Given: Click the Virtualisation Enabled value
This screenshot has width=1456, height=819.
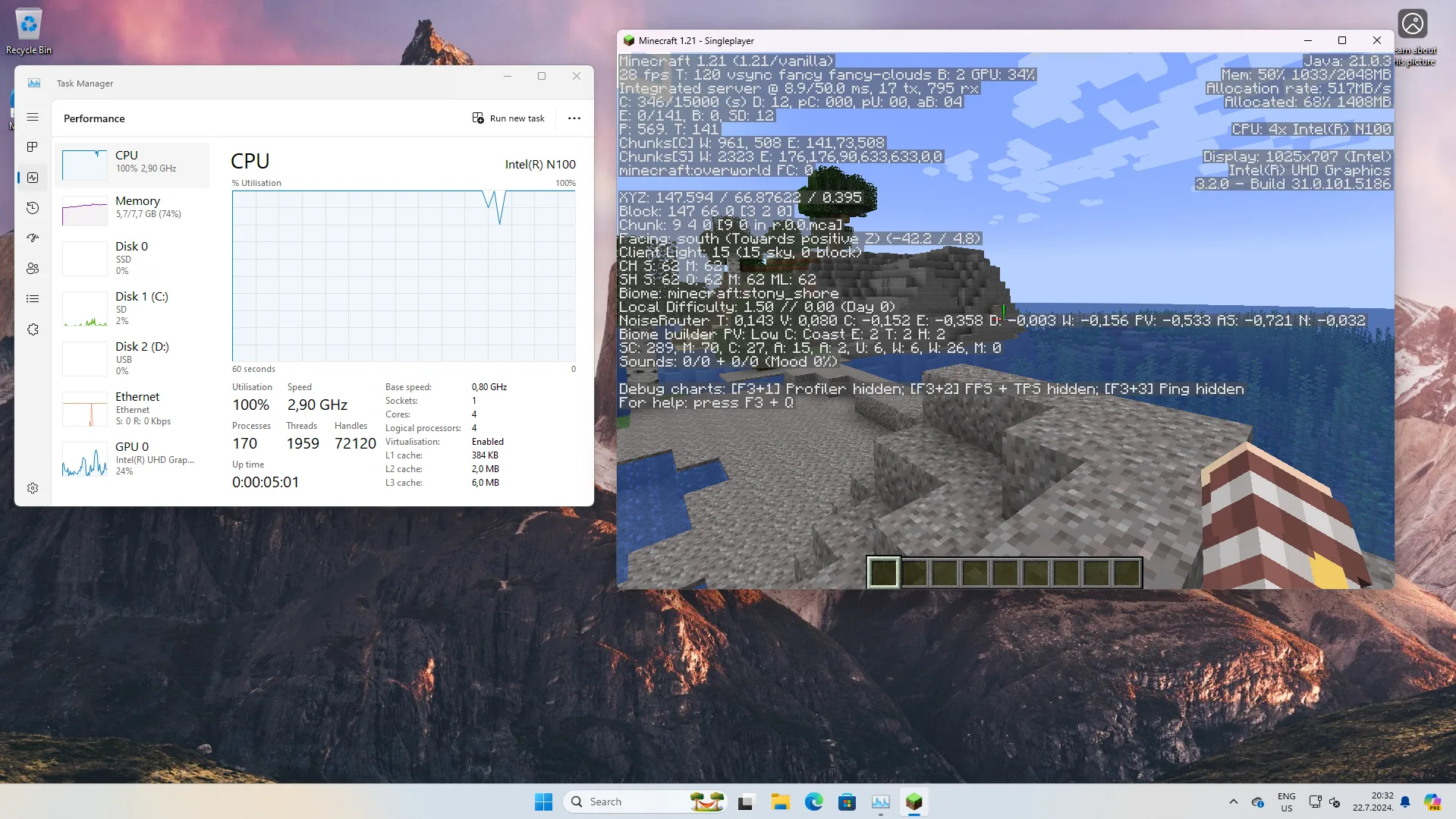Looking at the screenshot, I should [x=488, y=442].
